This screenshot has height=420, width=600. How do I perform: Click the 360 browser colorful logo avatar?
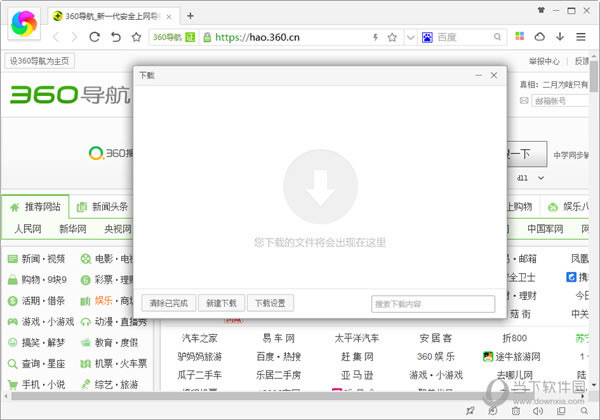(x=24, y=24)
